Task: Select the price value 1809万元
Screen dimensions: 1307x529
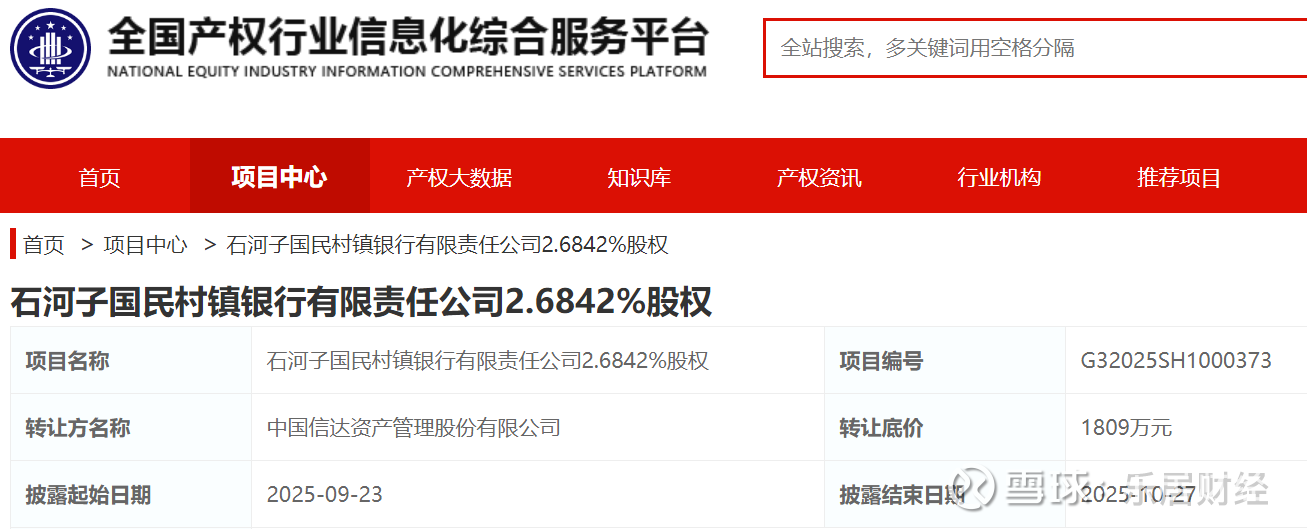Action: [1126, 428]
